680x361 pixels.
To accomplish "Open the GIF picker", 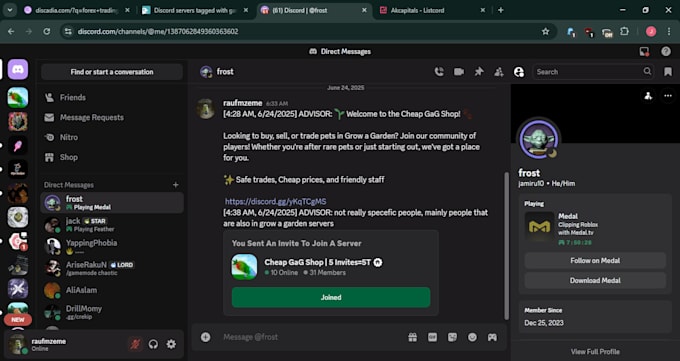I will [432, 337].
